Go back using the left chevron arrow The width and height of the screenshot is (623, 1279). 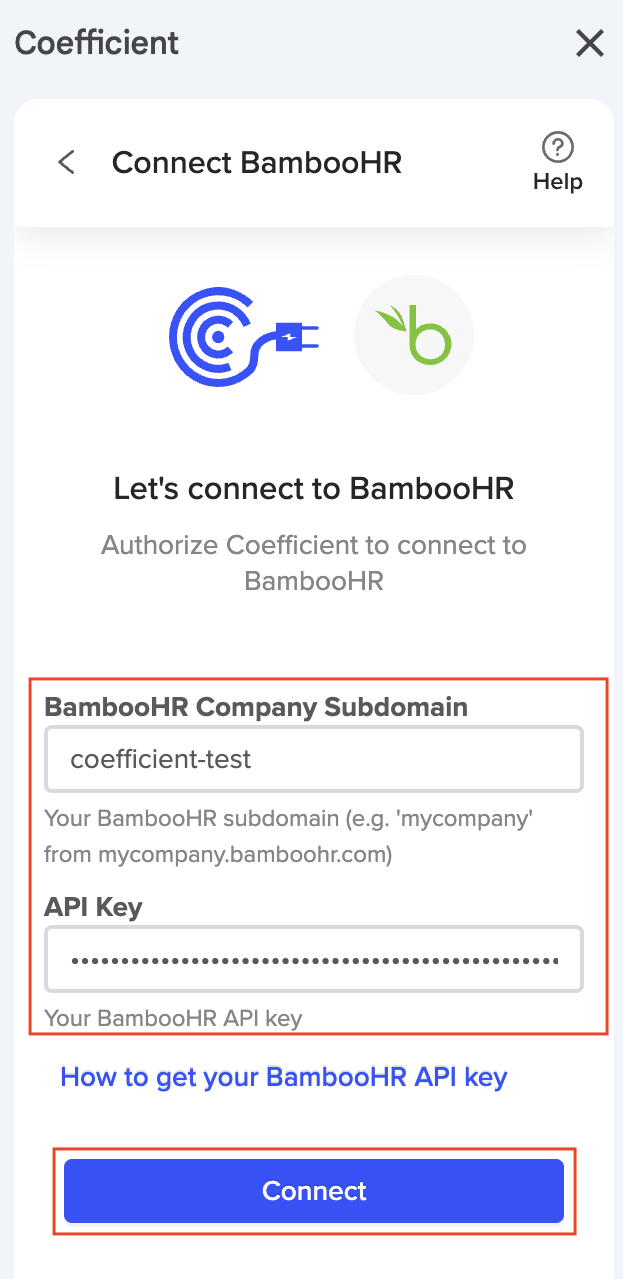pos(67,162)
